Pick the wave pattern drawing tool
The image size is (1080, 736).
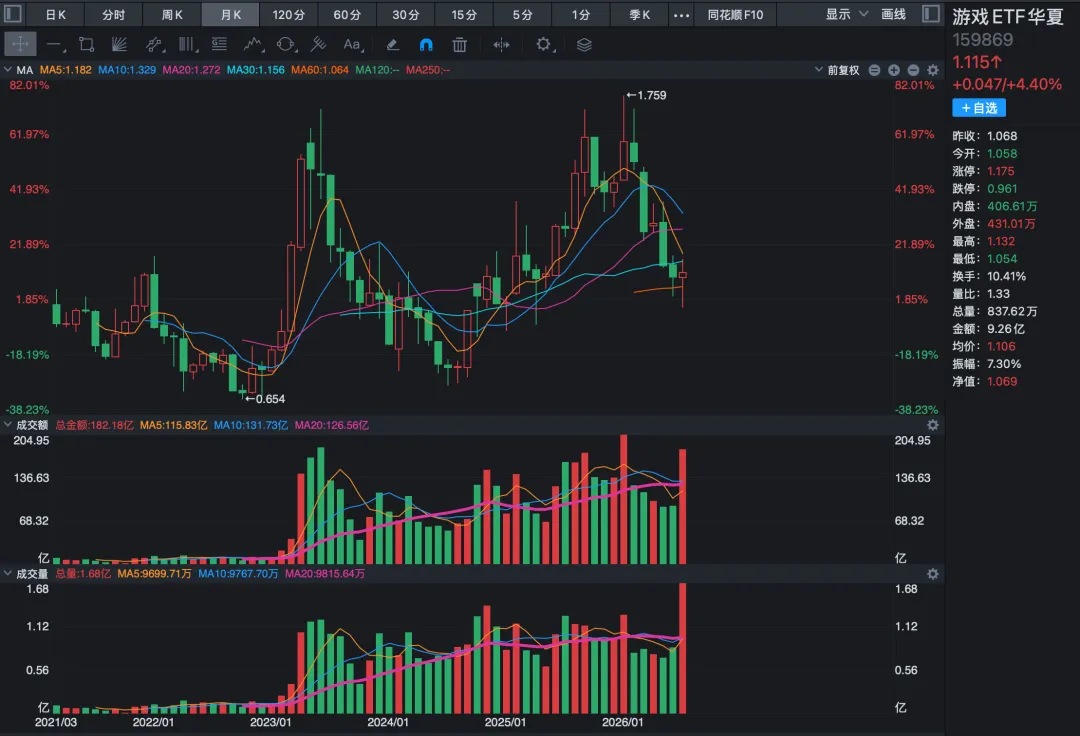[253, 45]
